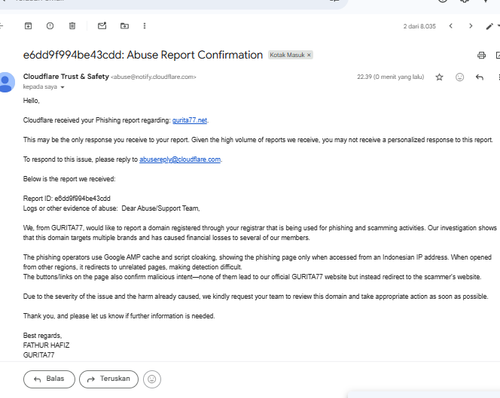This screenshot has height=398, width=500.
Task: Reply using arrow icon in header
Action: click(x=479, y=77)
